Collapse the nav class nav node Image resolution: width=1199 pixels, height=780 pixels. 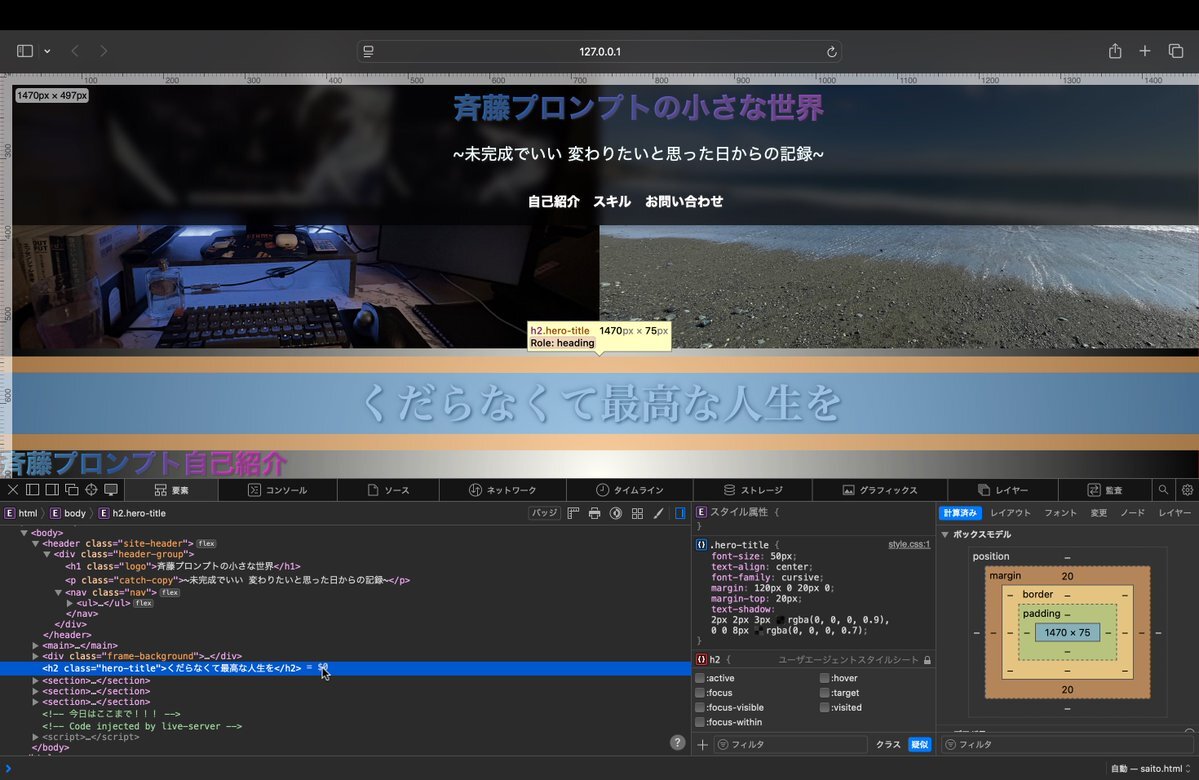[x=58, y=593]
